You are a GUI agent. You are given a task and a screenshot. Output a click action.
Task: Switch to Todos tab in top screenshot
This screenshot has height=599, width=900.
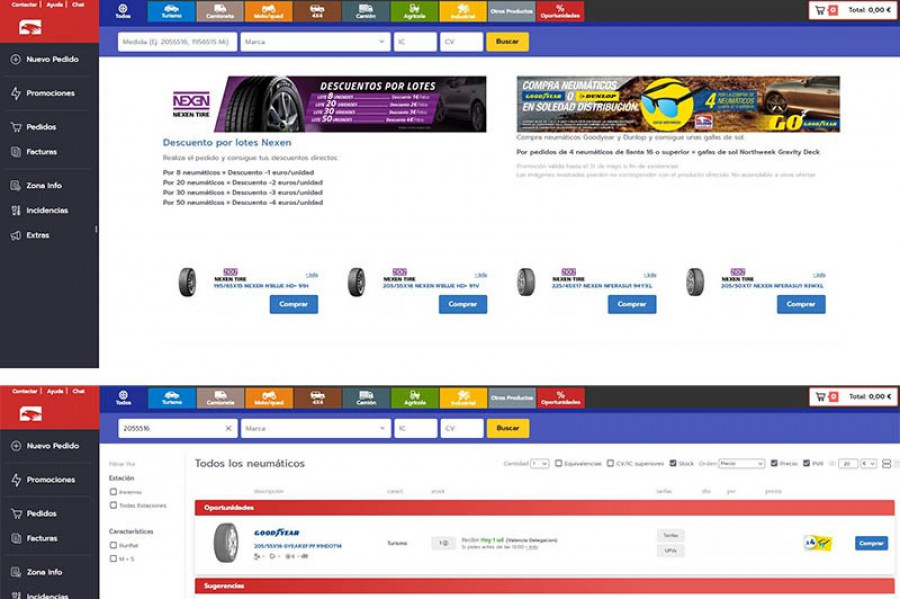click(123, 11)
